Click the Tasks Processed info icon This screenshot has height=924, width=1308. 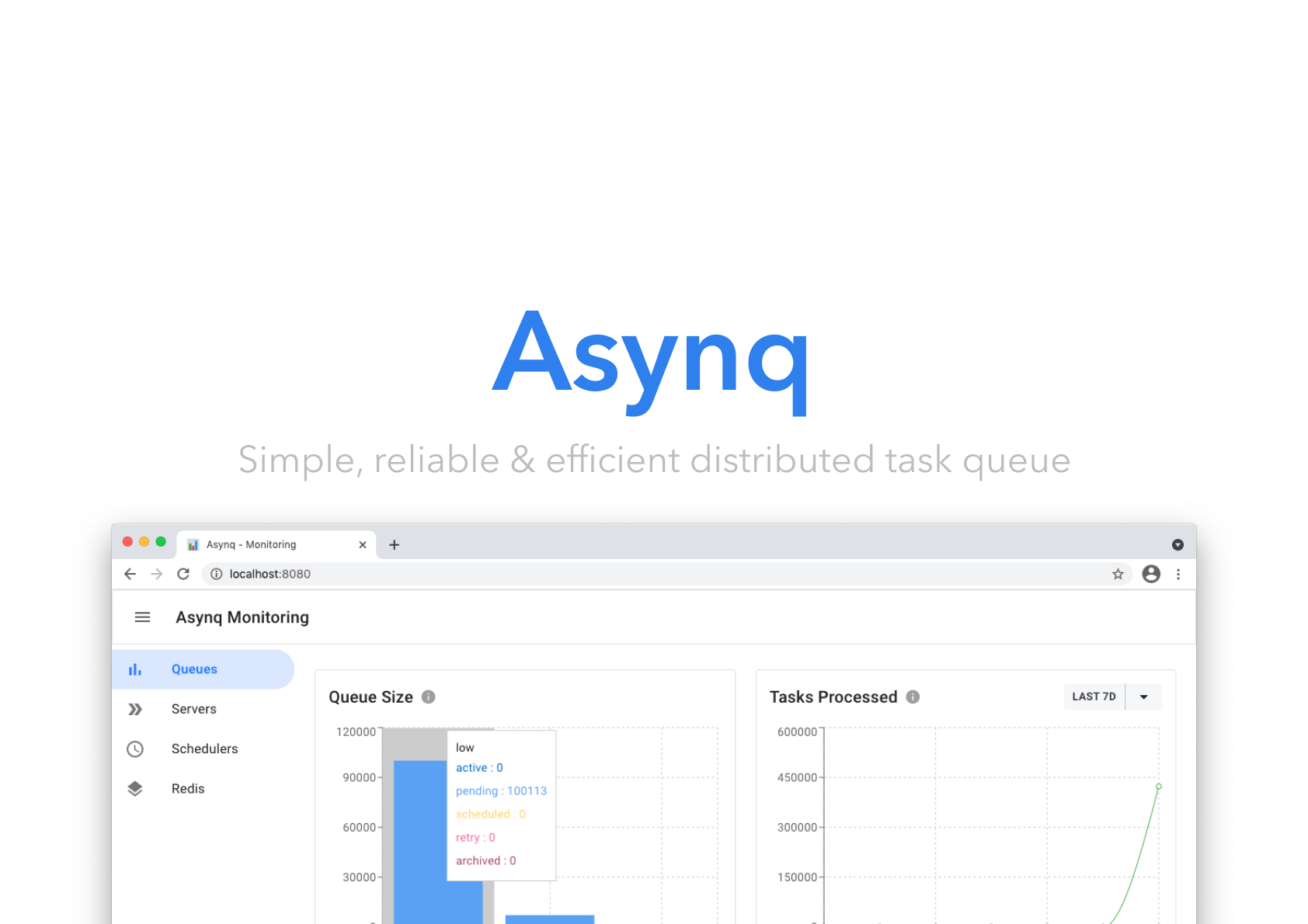[x=913, y=697]
